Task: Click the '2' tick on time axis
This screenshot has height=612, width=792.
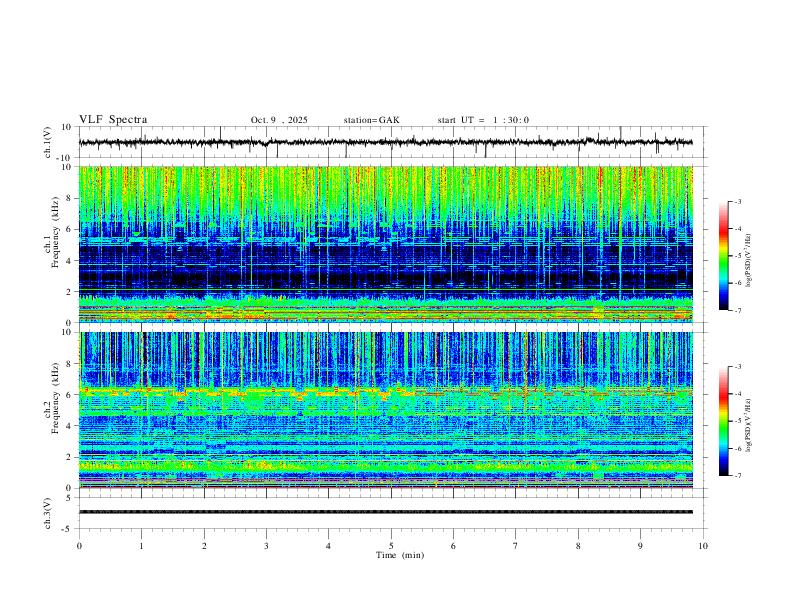Action: pyautogui.click(x=204, y=546)
